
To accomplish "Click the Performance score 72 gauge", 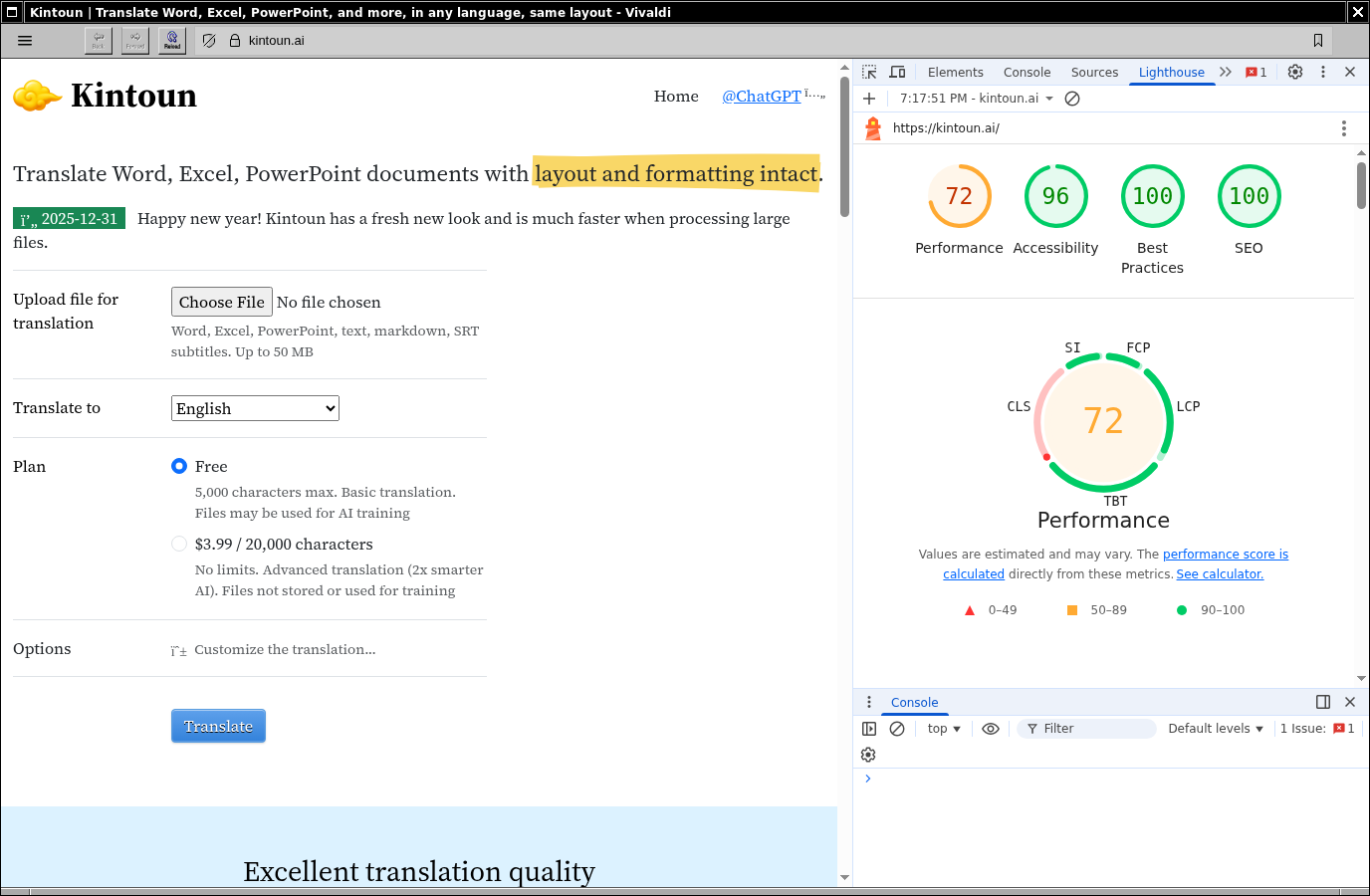I will pyautogui.click(x=959, y=197).
